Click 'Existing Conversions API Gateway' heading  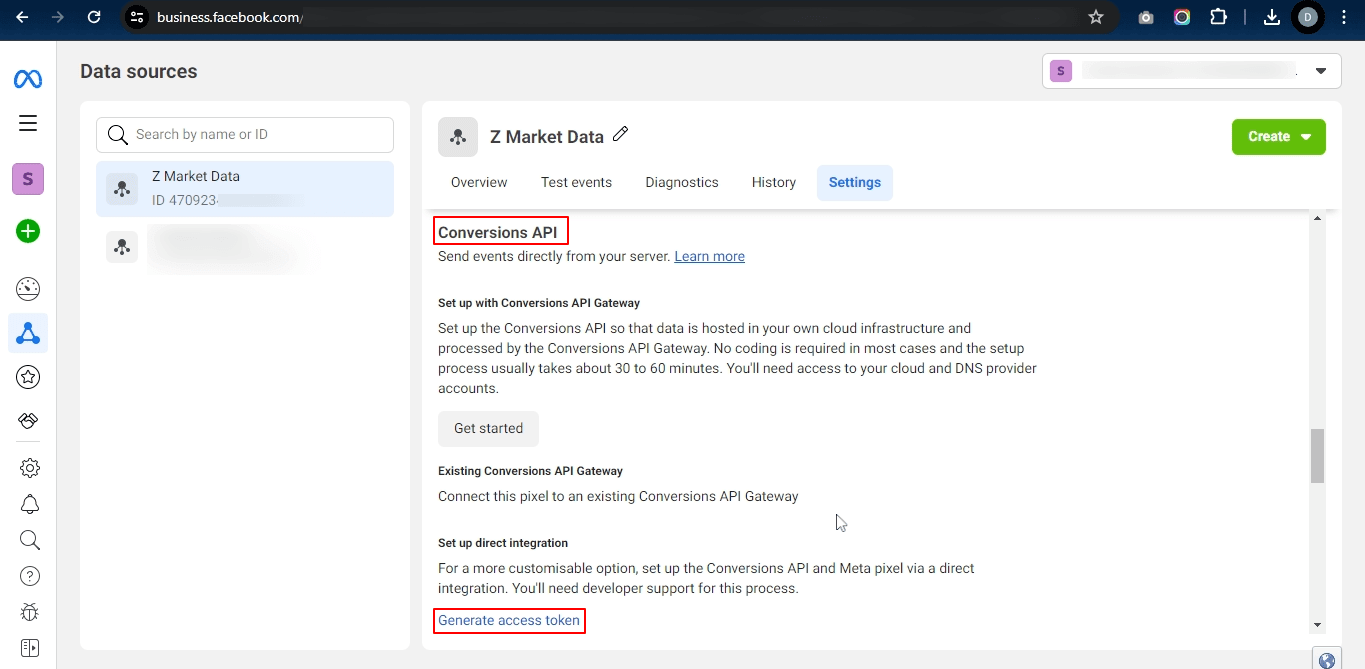pos(530,471)
